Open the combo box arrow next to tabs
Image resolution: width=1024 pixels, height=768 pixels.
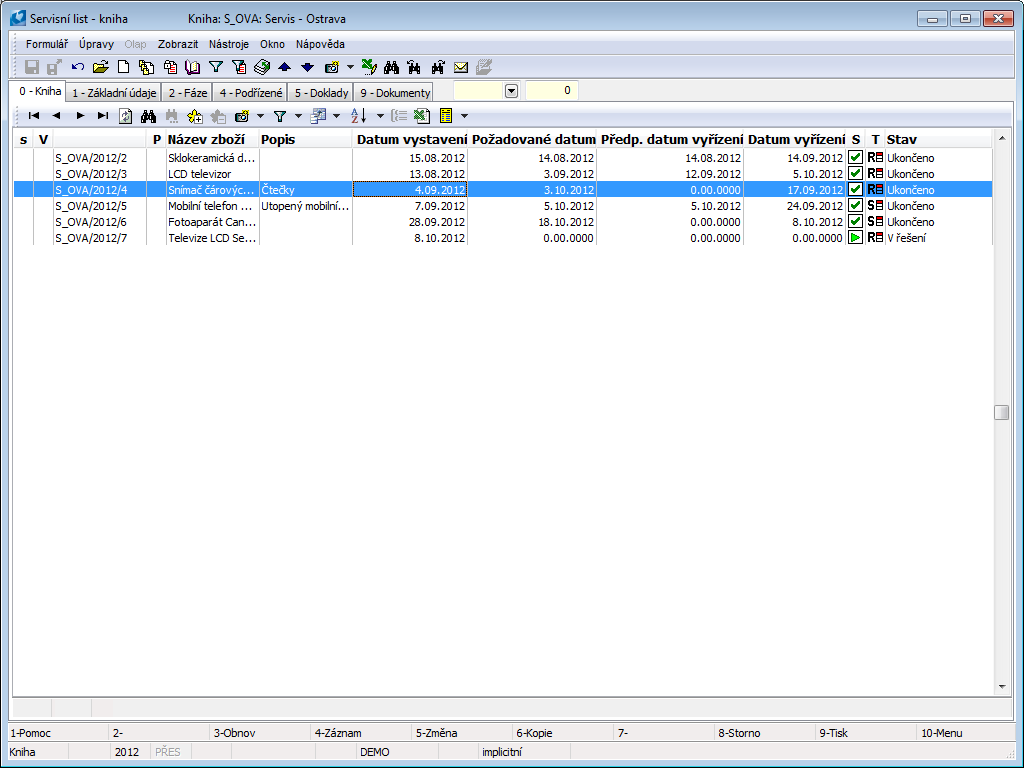(x=511, y=91)
